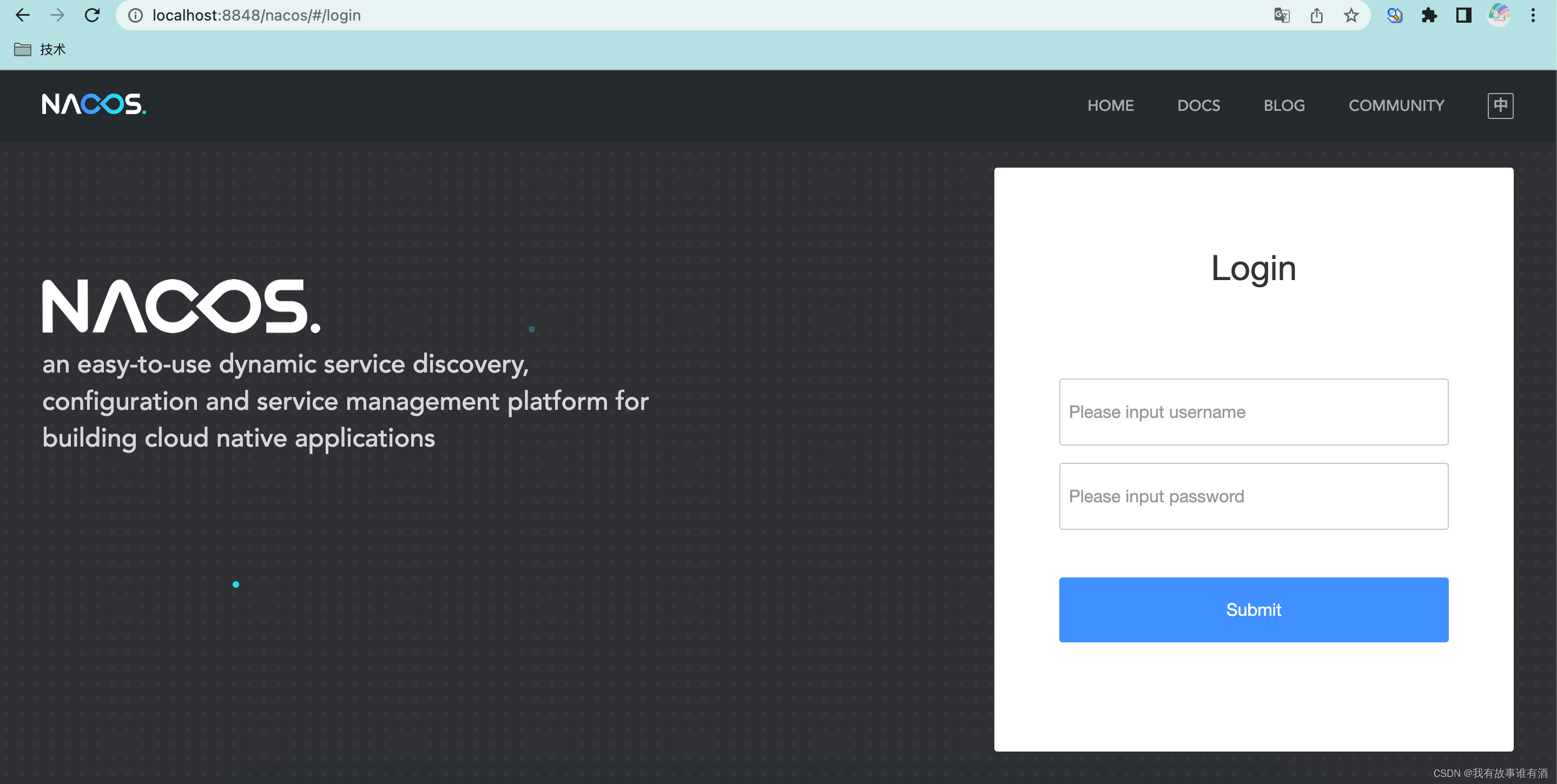The height and width of the screenshot is (784, 1557).
Task: Switch language with the 中 toggle
Action: click(1500, 105)
